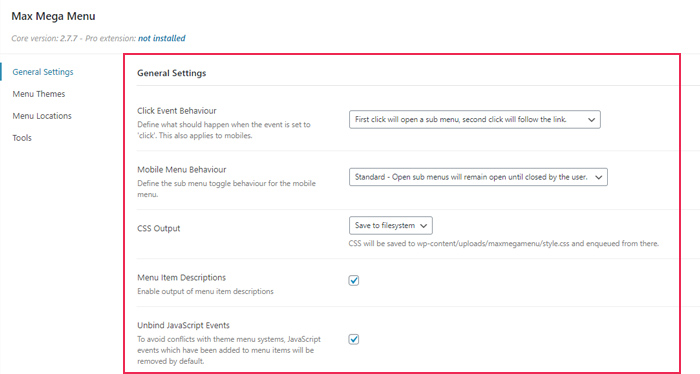Screen dimensions: 700x374
Task: Open the Mobile Menu Behaviour dropdown
Action: (478, 177)
